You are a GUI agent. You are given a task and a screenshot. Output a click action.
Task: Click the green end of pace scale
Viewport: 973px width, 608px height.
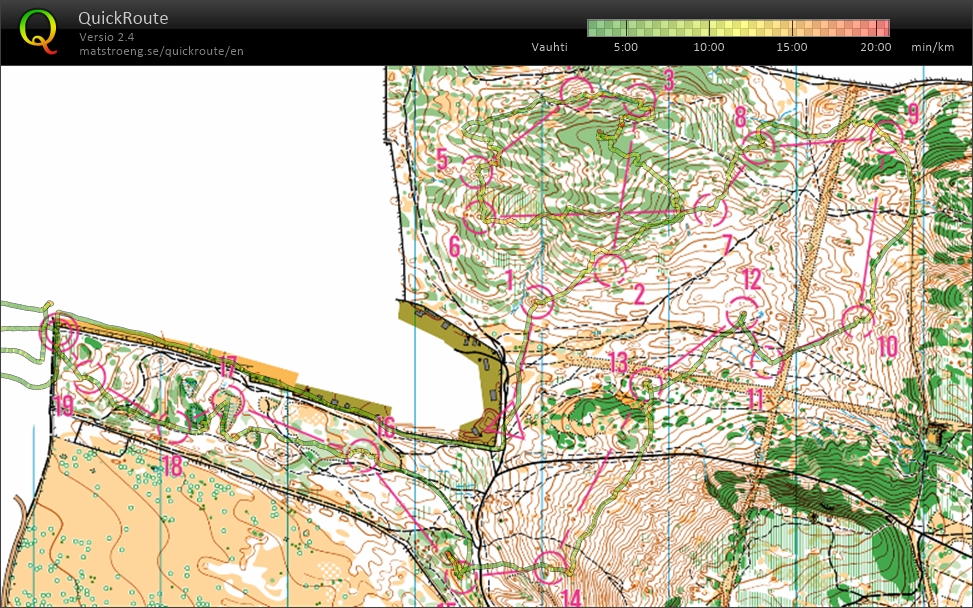595,28
